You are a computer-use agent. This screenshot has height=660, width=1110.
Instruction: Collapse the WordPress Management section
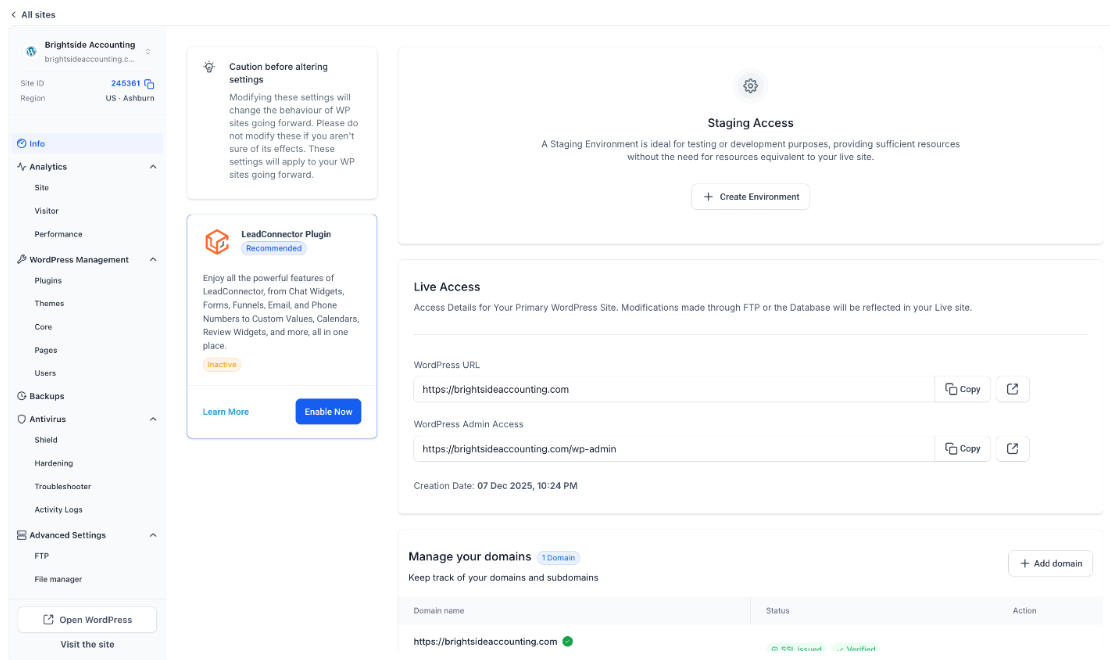tap(153, 260)
